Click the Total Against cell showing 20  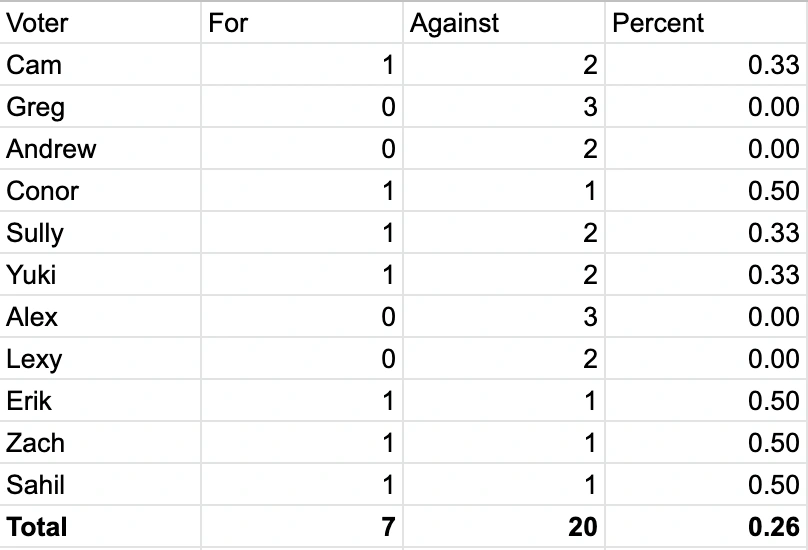click(503, 527)
